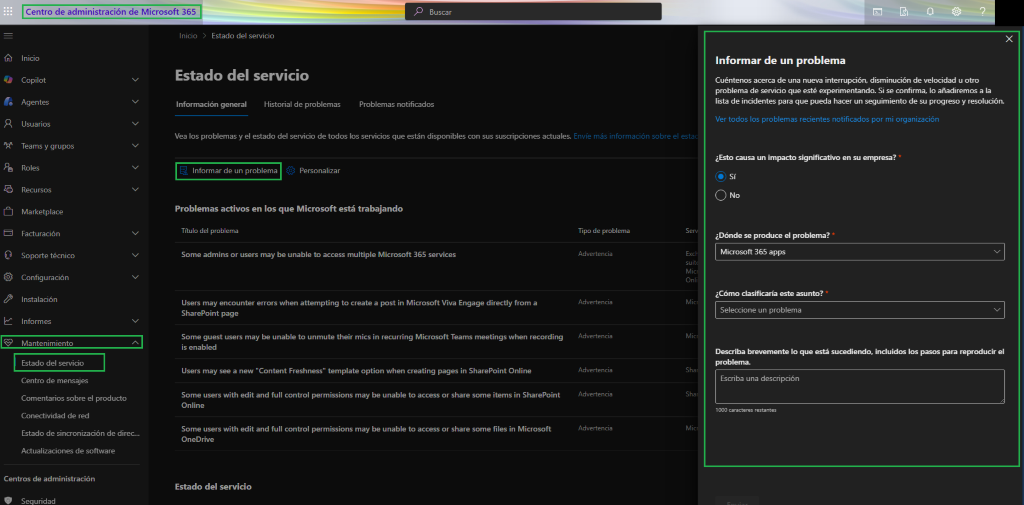The height and width of the screenshot is (505, 1024).
Task: Open help question mark icon
Action: 982,11
